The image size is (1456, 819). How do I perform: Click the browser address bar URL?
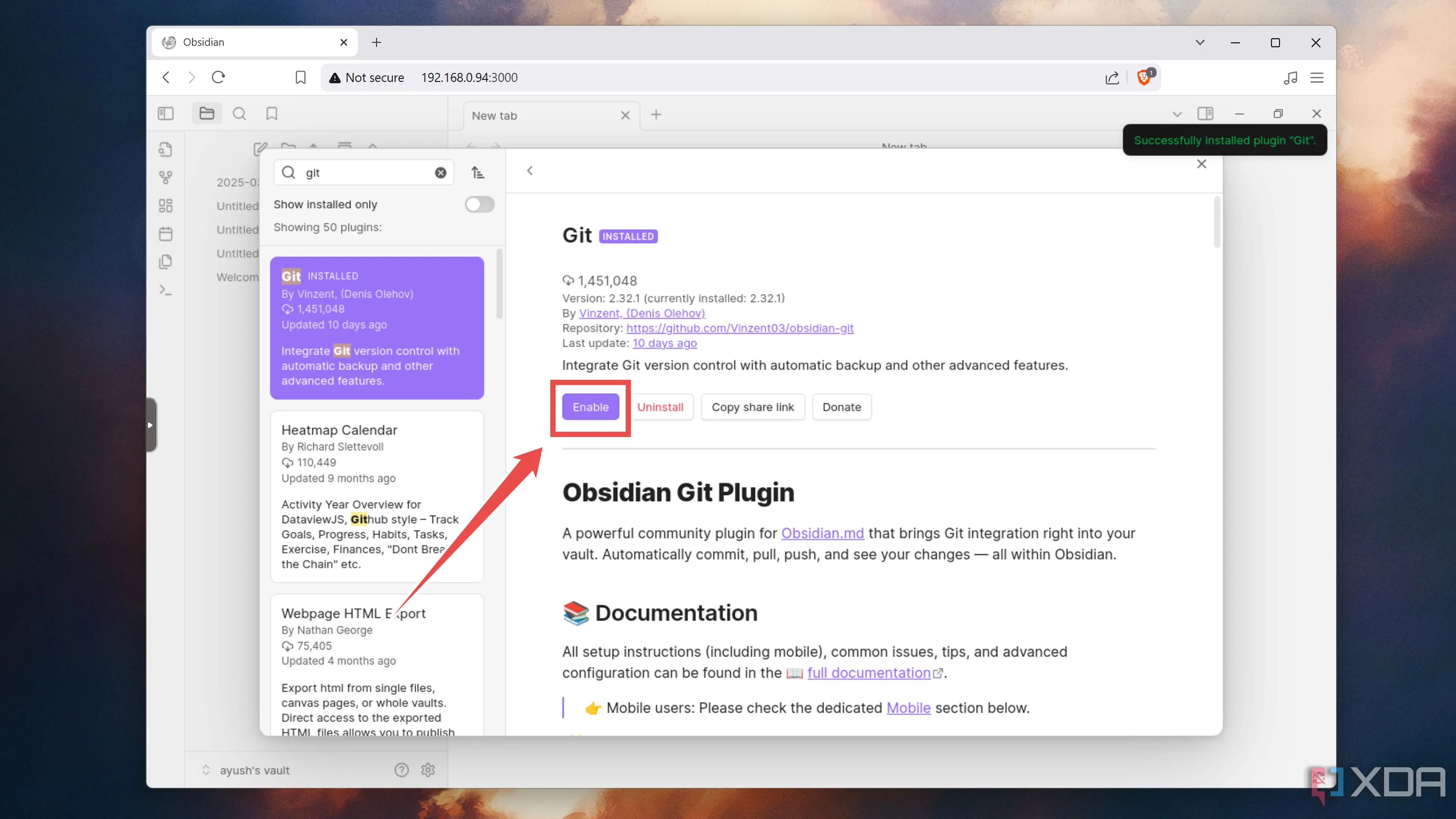pyautogui.click(x=469, y=77)
